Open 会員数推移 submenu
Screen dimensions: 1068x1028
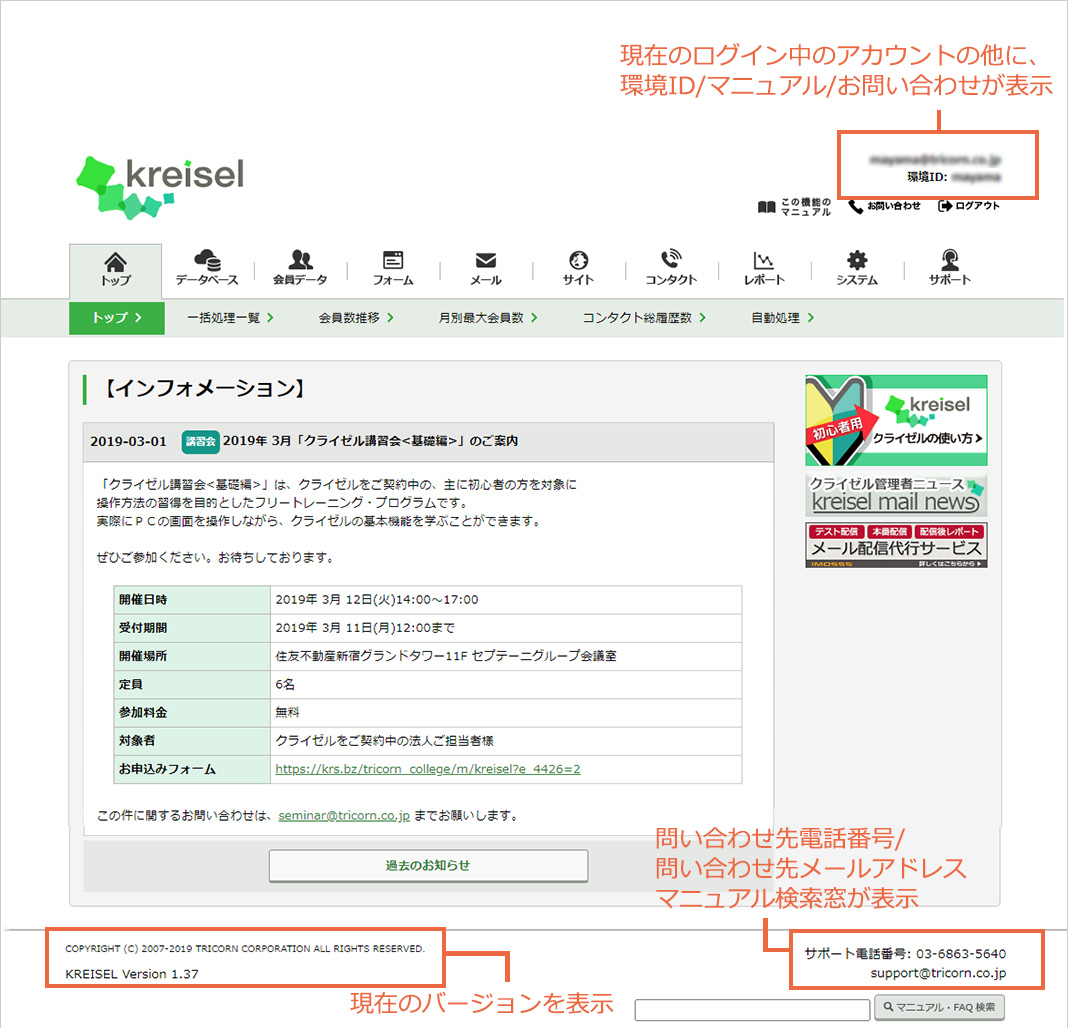pyautogui.click(x=356, y=317)
